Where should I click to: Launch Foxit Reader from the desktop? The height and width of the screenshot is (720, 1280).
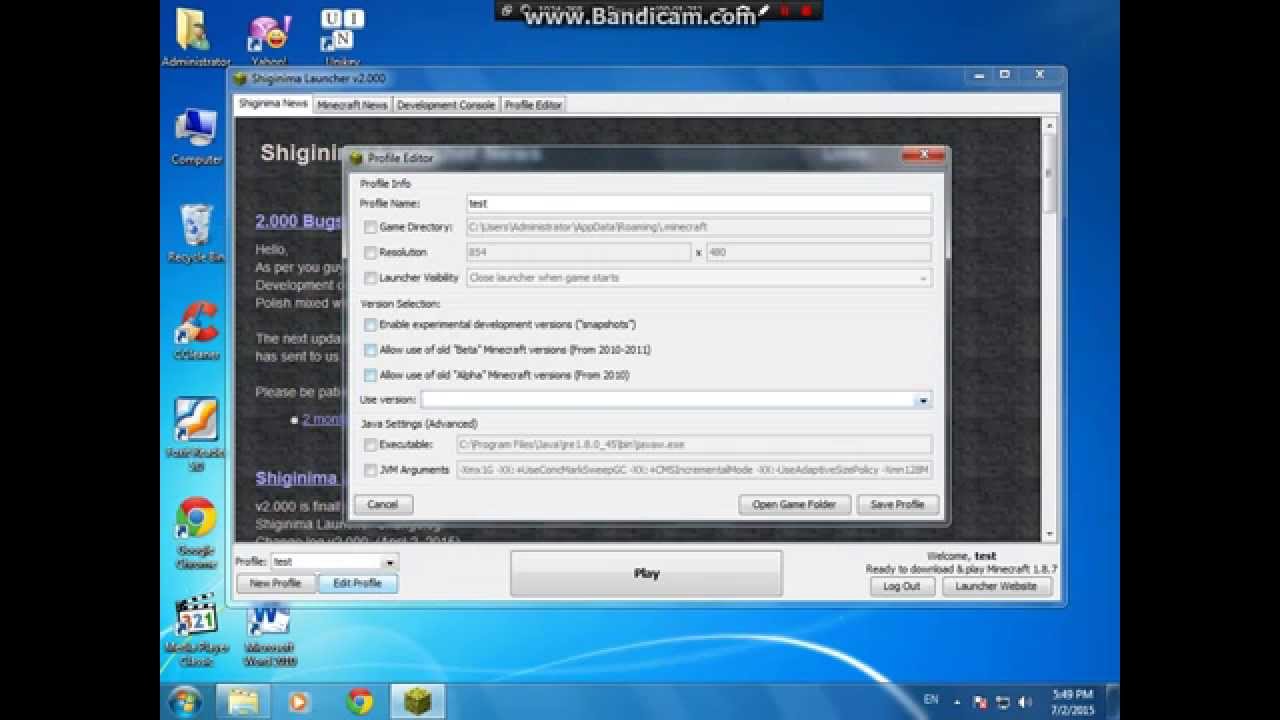[x=196, y=433]
